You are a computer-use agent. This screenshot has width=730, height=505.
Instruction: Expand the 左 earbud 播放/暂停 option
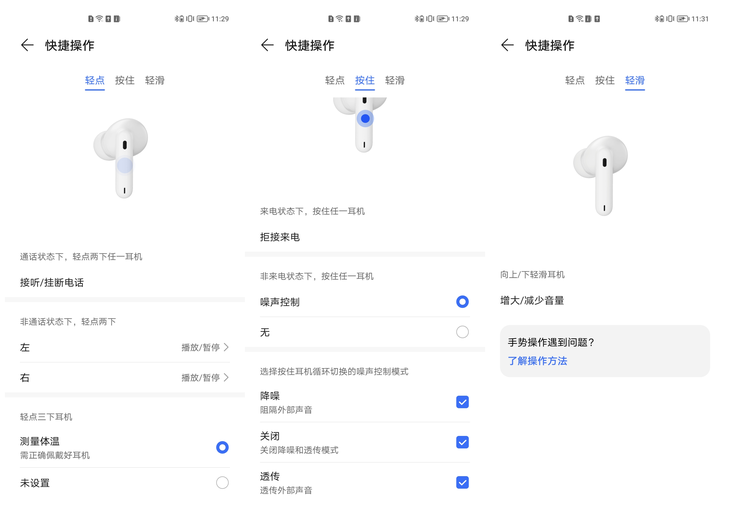coord(205,347)
